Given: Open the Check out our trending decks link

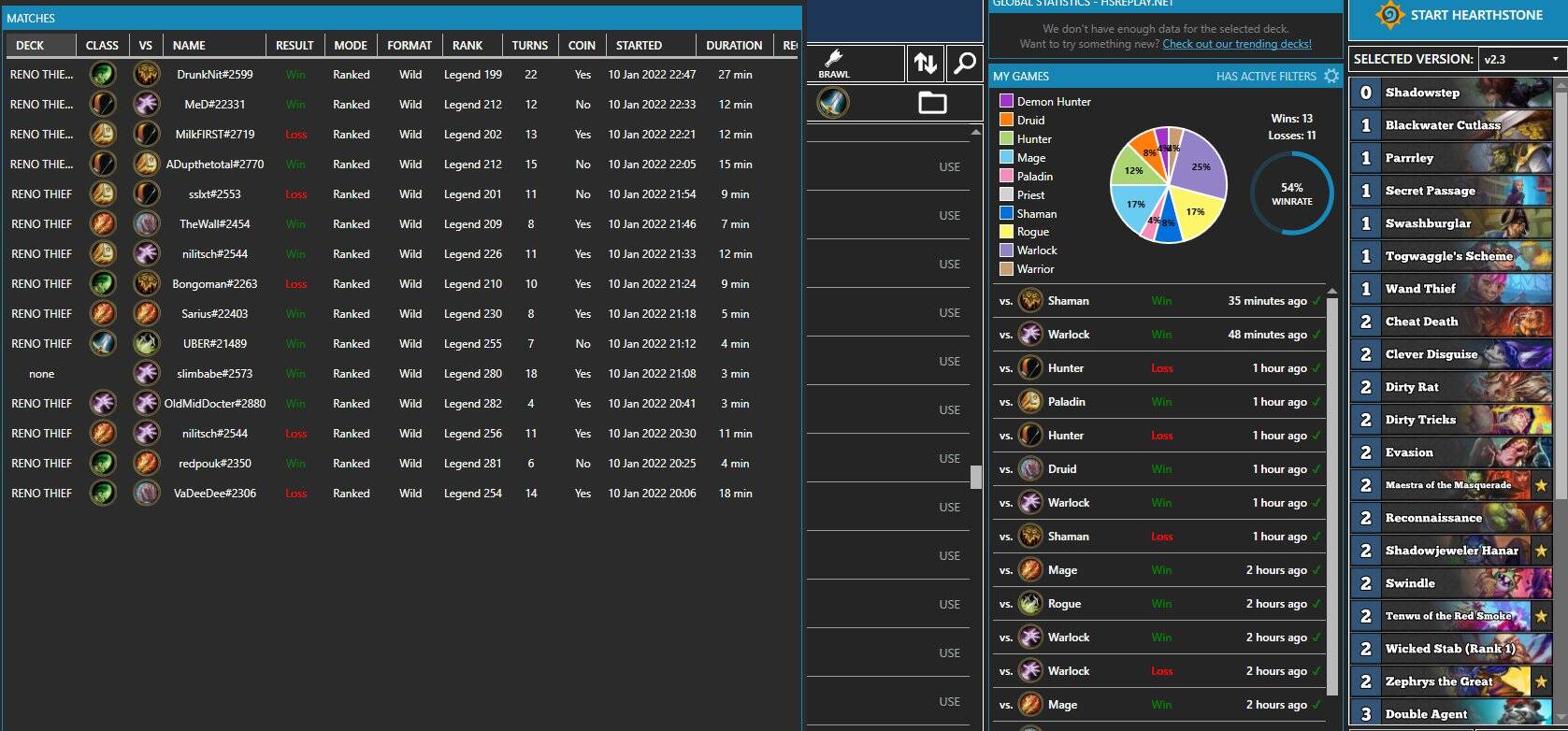Looking at the screenshot, I should coord(1236,44).
